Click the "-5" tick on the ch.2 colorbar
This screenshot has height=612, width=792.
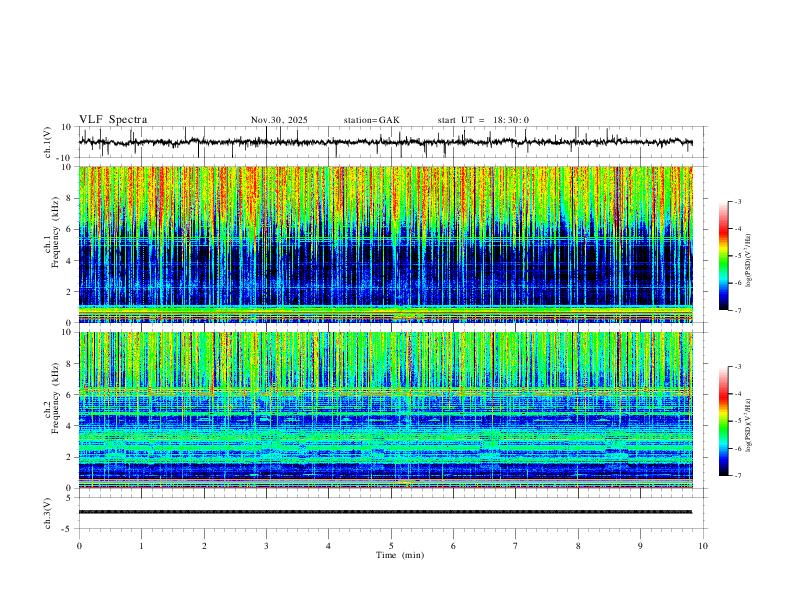[x=737, y=421]
